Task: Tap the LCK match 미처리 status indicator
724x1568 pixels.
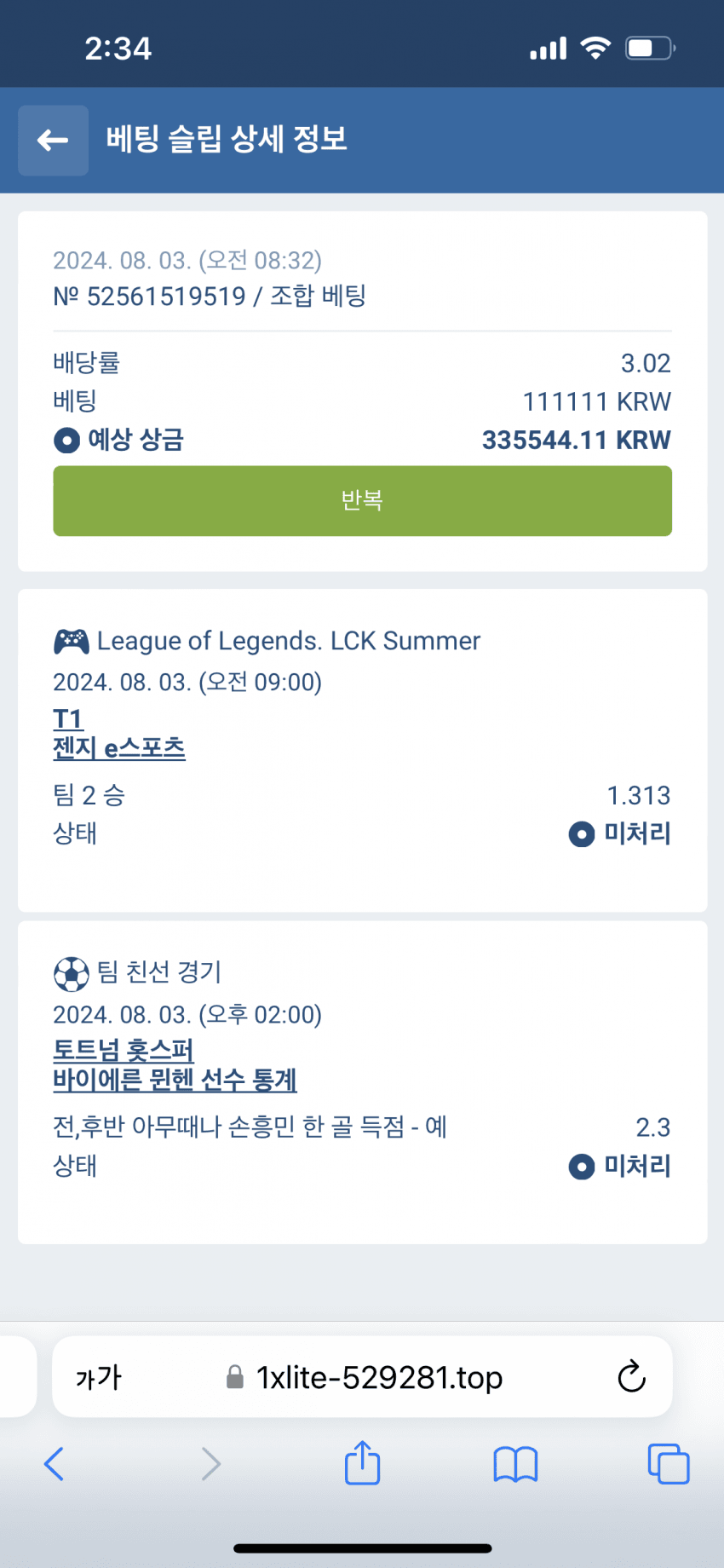Action: [x=620, y=833]
